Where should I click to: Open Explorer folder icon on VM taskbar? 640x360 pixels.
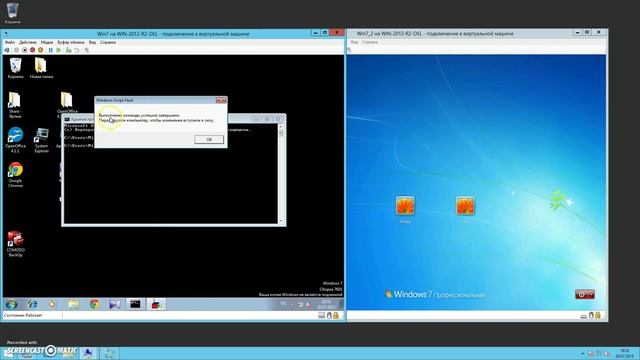pos(74,304)
